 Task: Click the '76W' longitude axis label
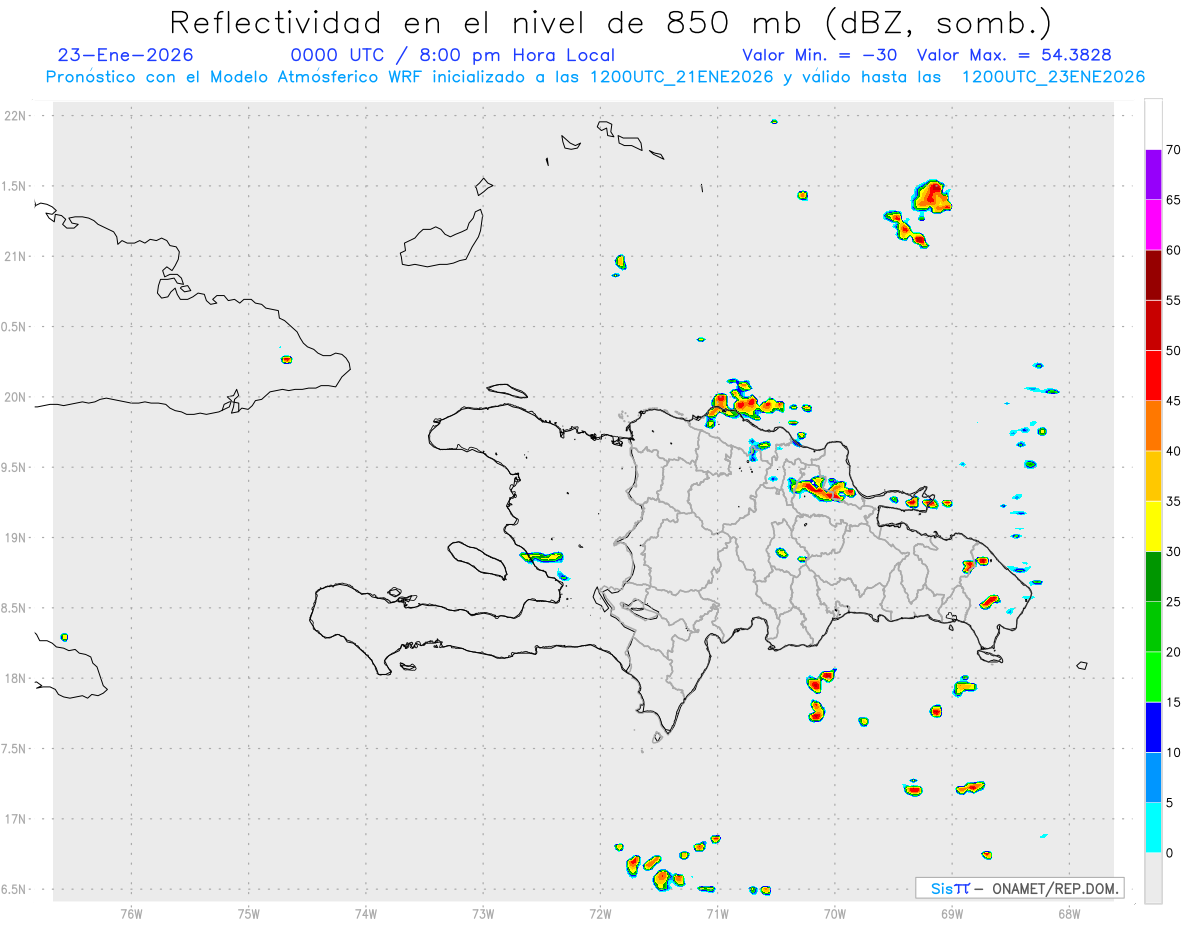click(131, 913)
